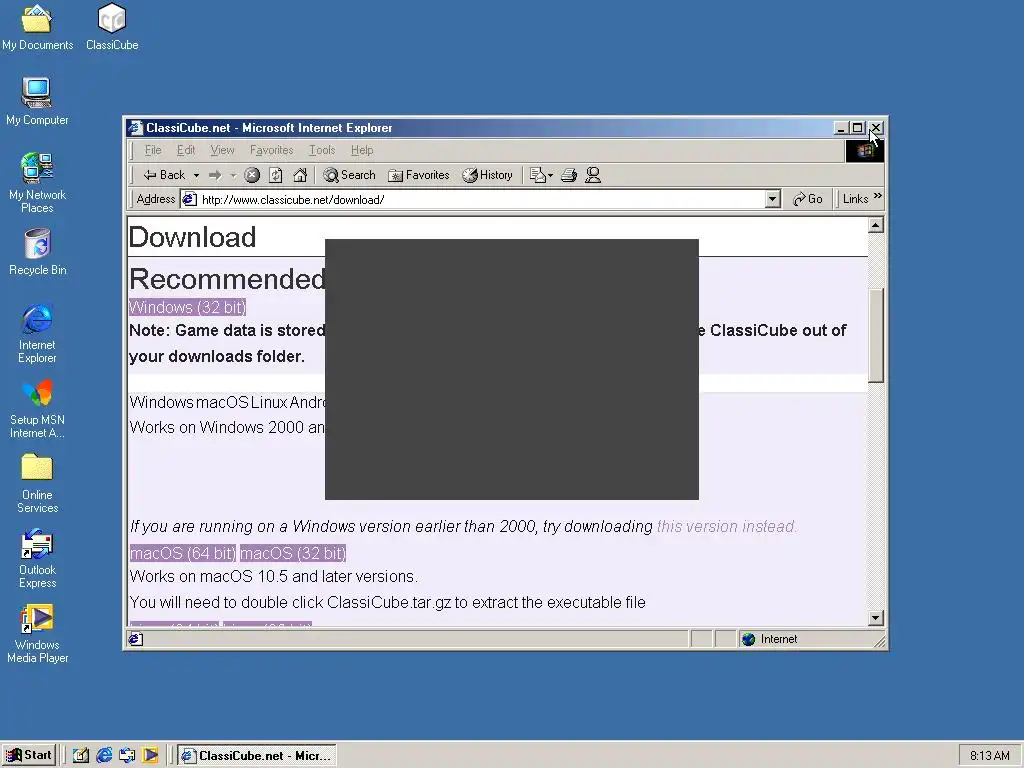The image size is (1024, 768).
Task: Open the Help menu
Action: (x=362, y=150)
